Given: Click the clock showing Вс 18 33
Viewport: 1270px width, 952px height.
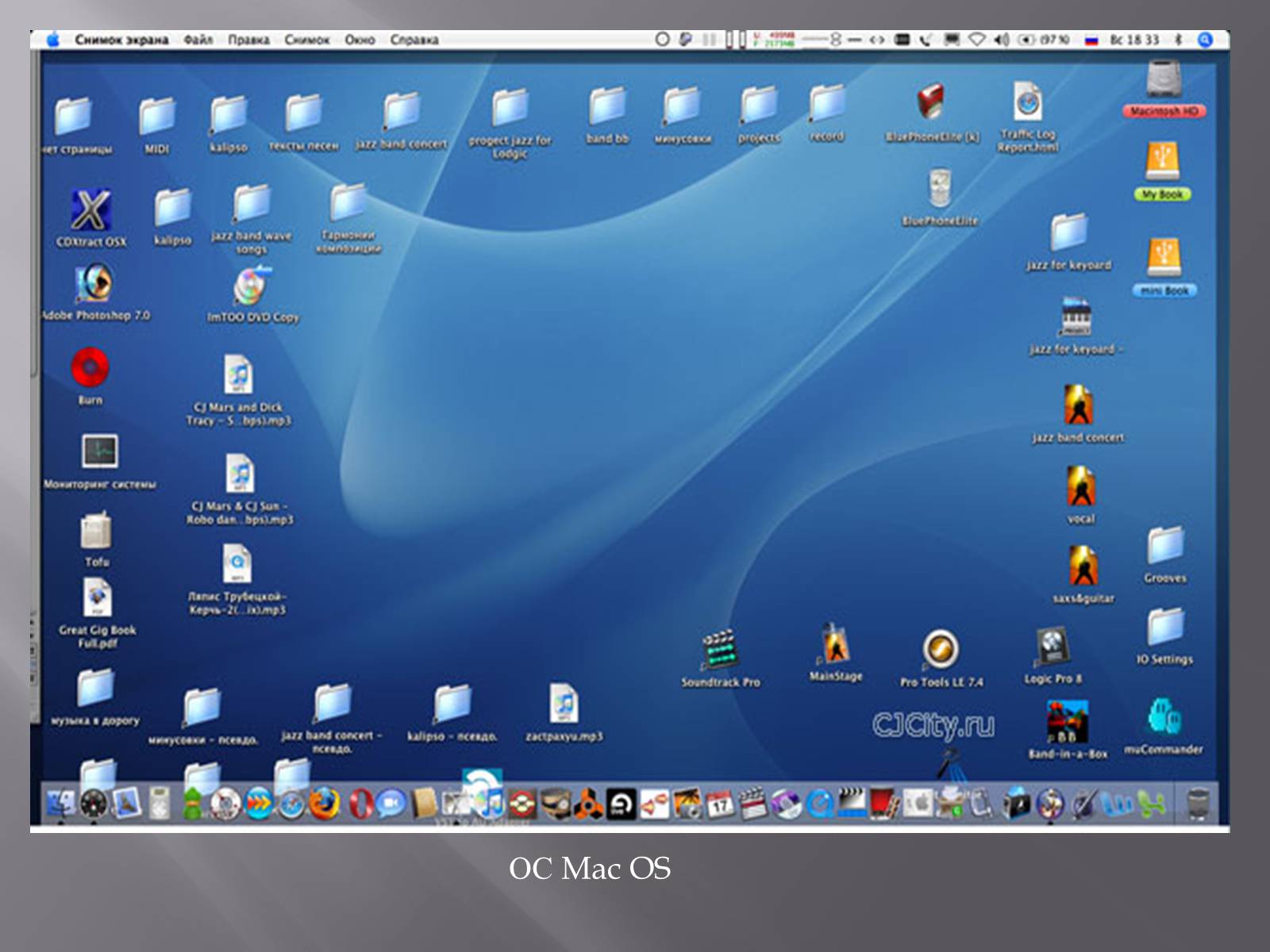Looking at the screenshot, I should [x=1134, y=40].
